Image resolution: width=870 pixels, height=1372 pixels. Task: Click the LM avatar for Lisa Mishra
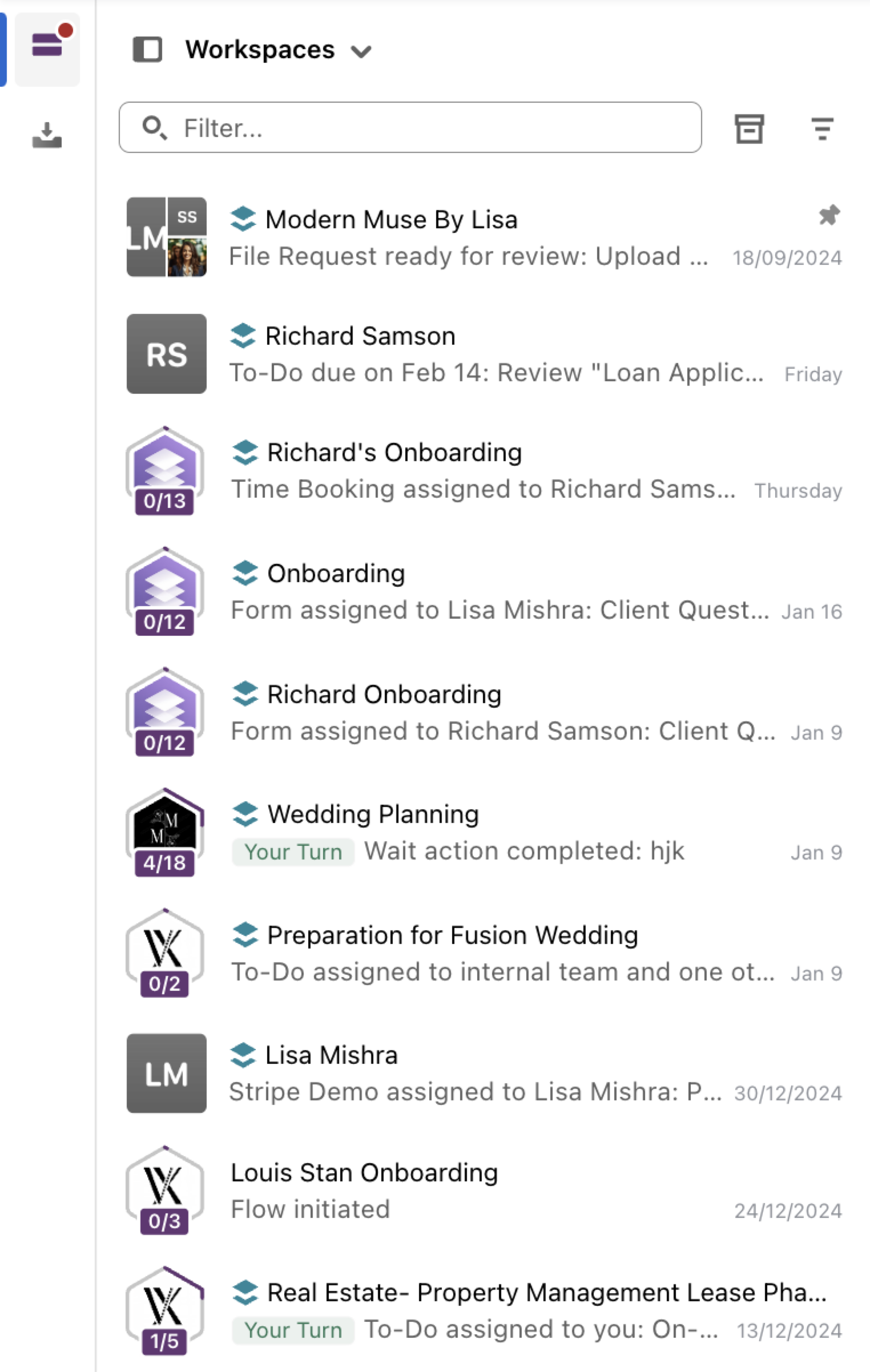click(166, 1073)
